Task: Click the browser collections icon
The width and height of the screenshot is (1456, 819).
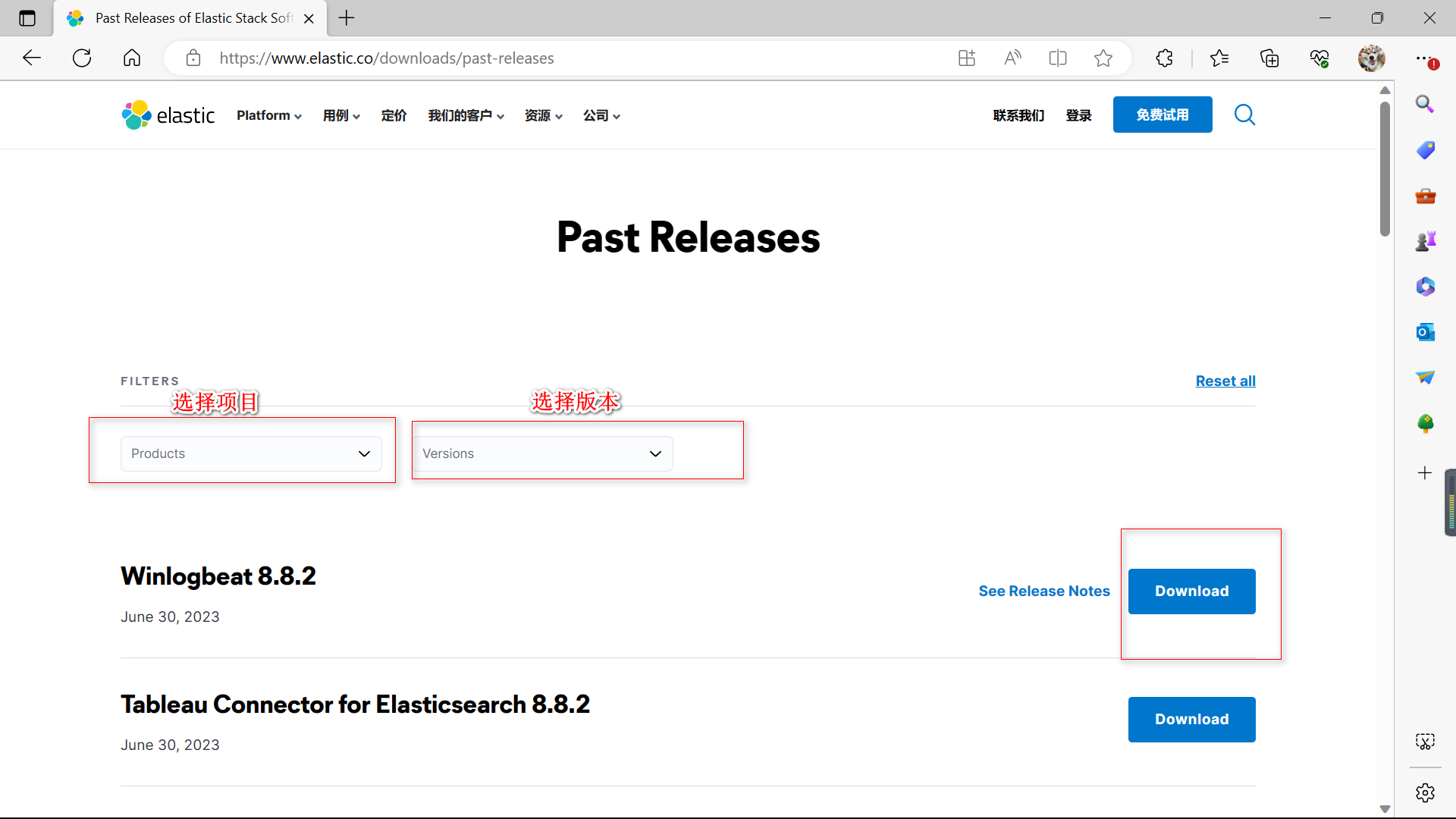Action: point(1269,58)
